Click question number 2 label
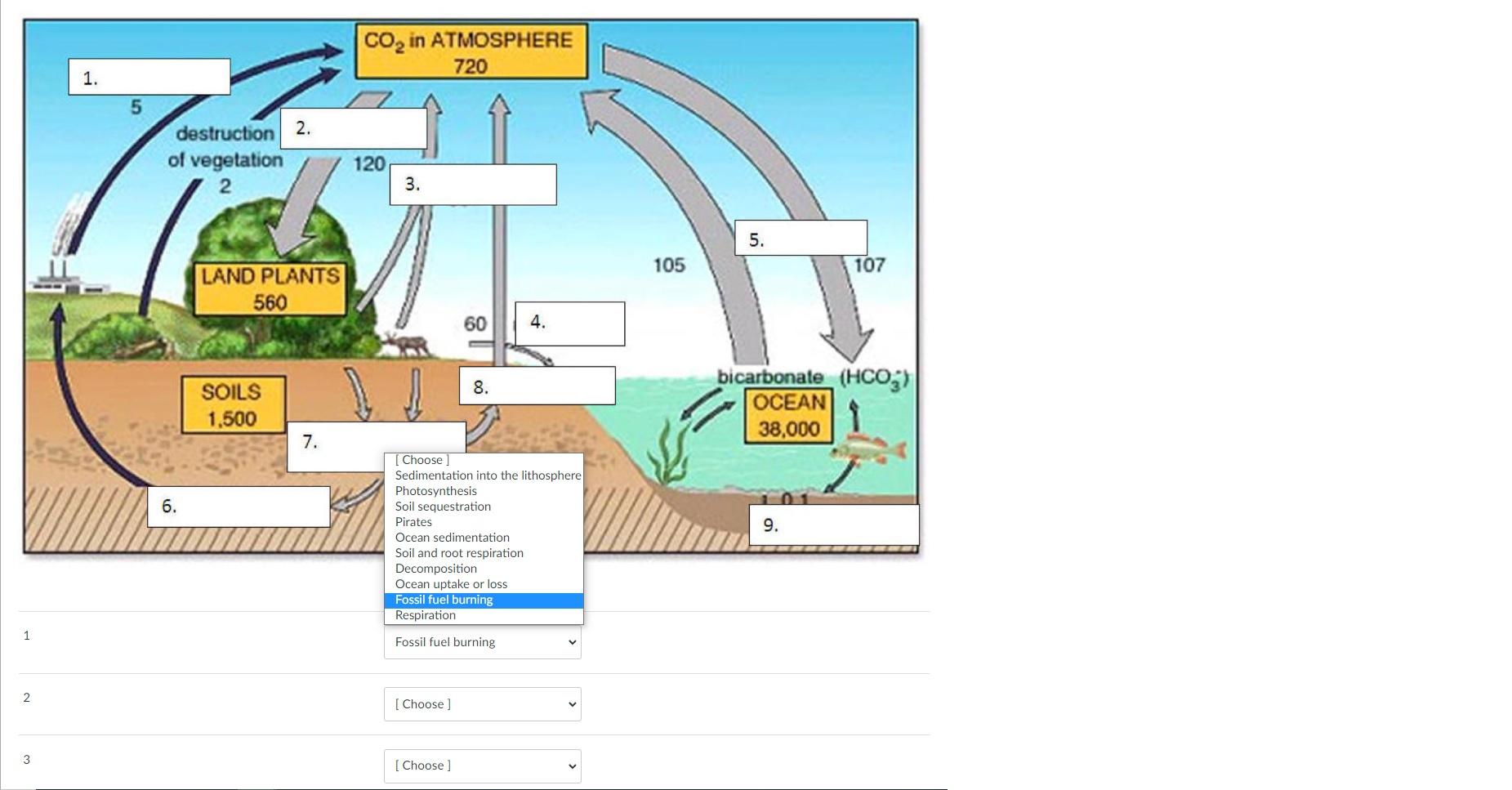This screenshot has width=1512, height=790. click(27, 698)
